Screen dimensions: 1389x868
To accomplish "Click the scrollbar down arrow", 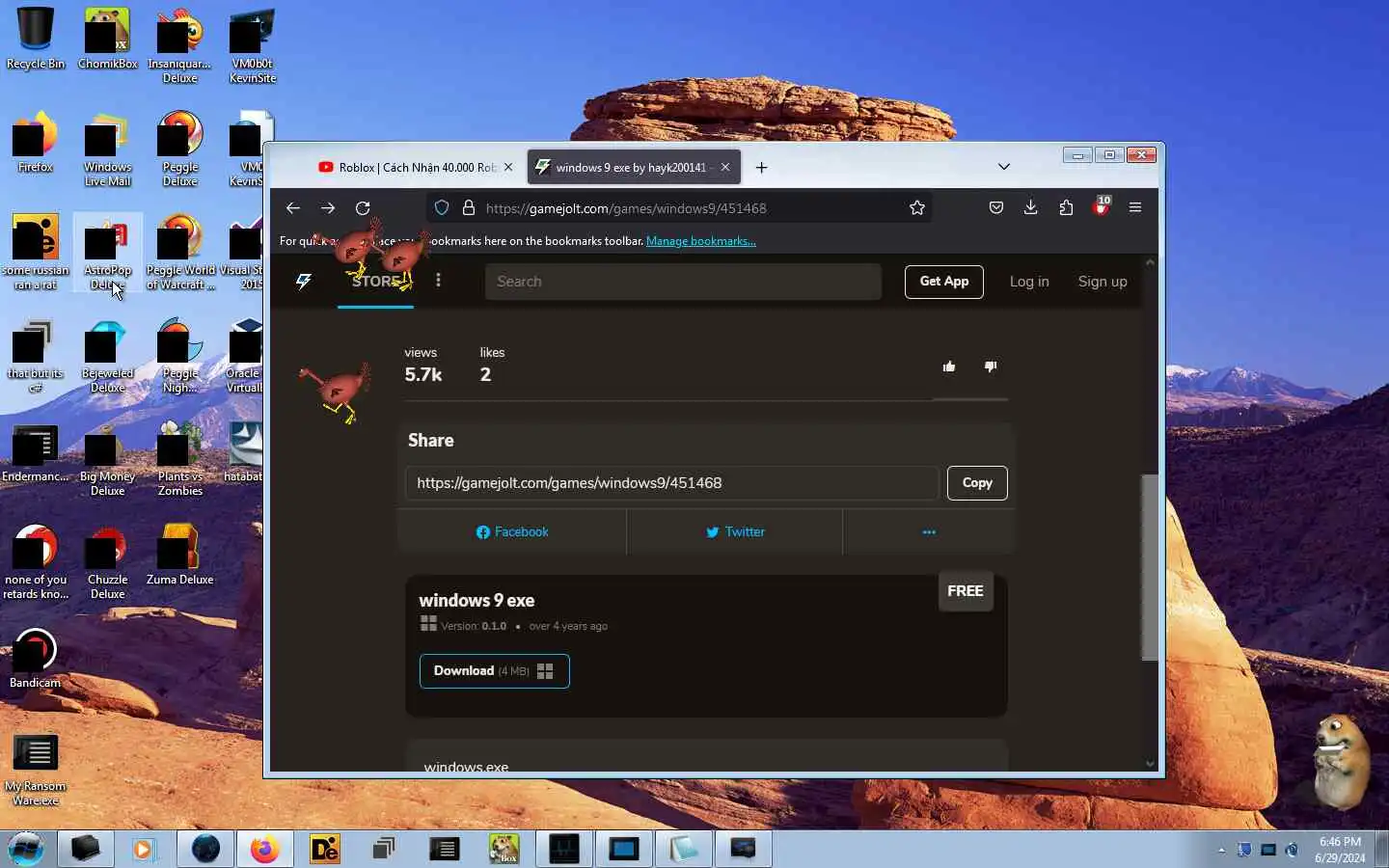I will (1150, 764).
